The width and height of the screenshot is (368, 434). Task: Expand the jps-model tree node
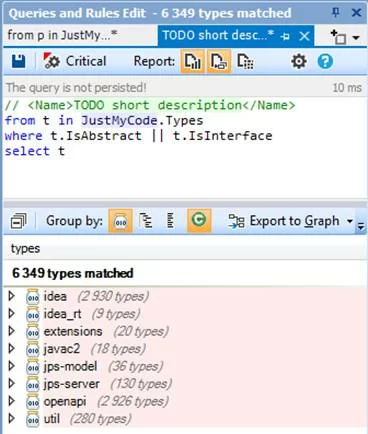[x=11, y=366]
